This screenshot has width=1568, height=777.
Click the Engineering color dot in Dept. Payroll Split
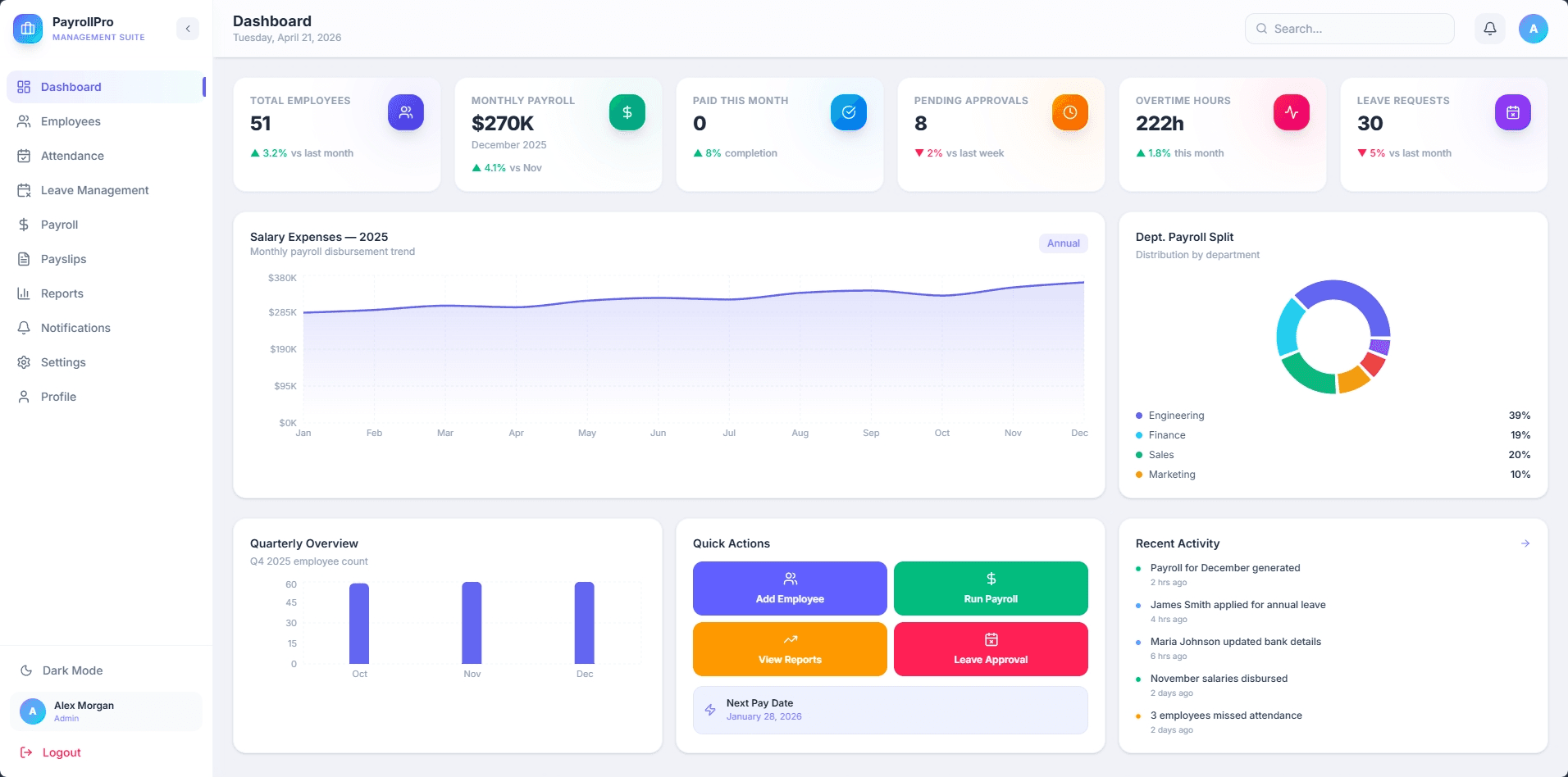pos(1138,416)
